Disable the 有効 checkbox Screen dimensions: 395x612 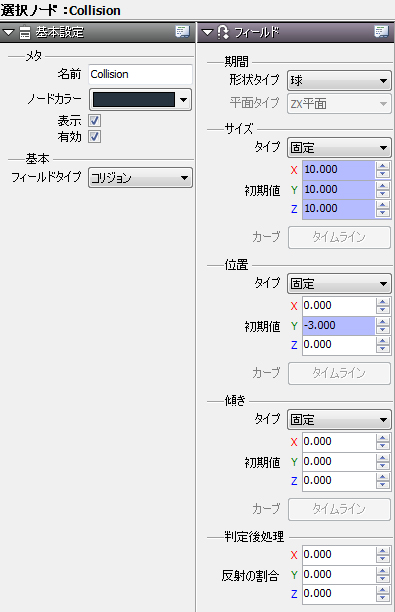94,137
